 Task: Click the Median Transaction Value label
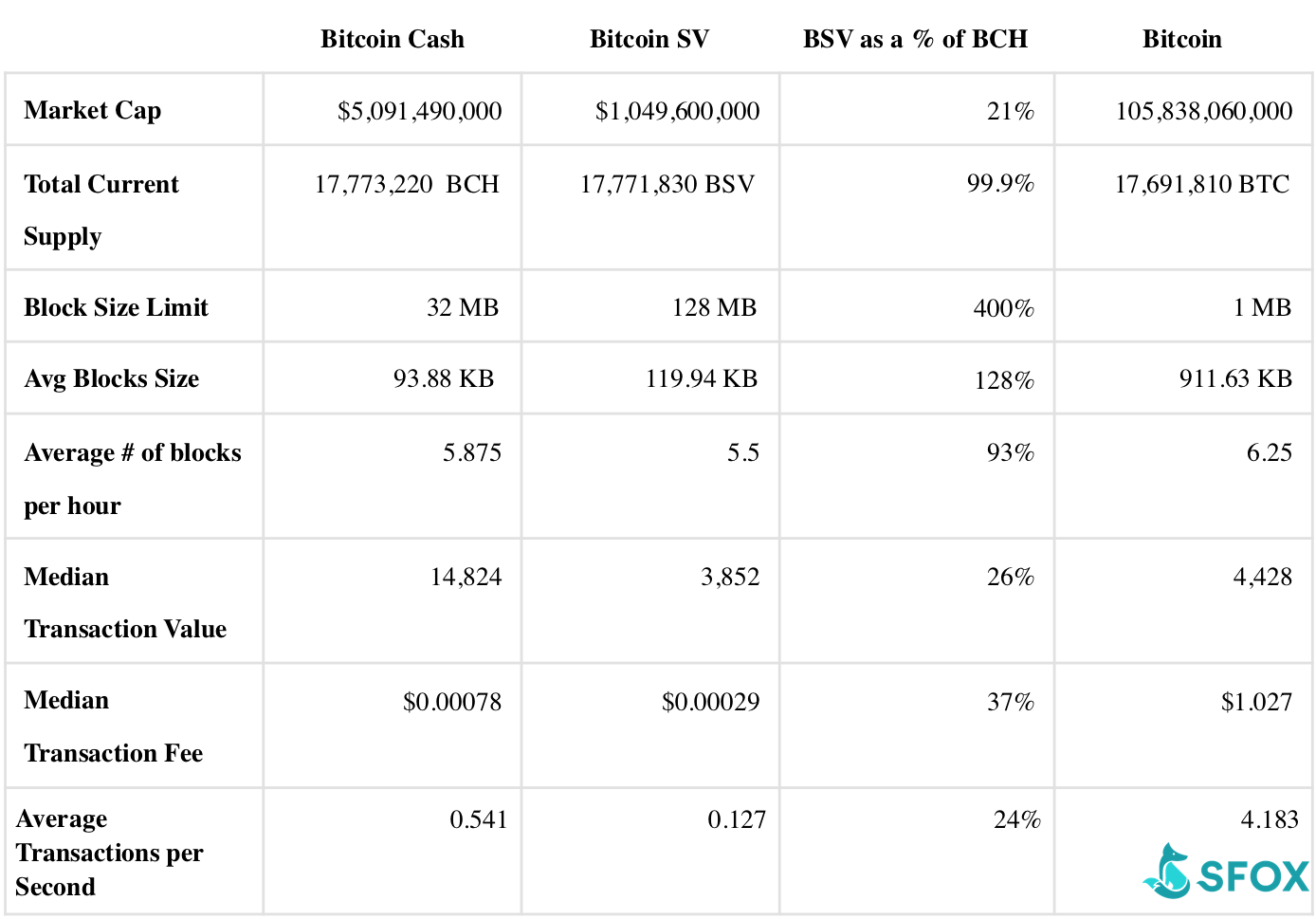point(125,602)
